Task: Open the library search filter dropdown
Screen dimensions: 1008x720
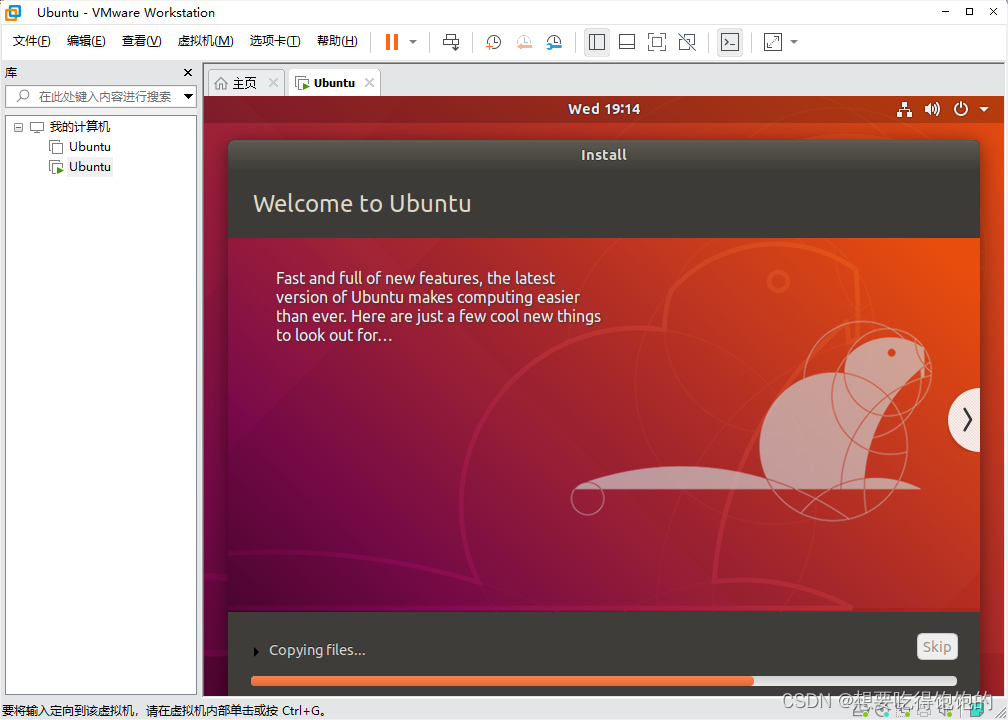Action: [x=188, y=96]
